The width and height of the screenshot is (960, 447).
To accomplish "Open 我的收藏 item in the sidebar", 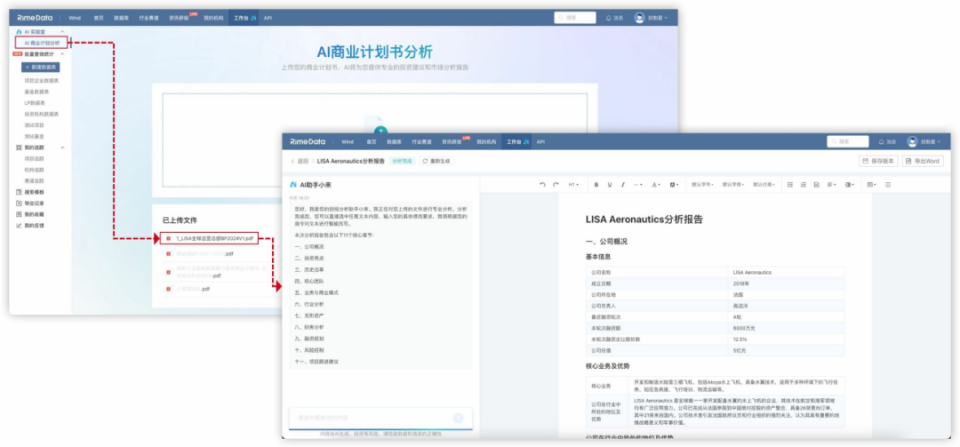I will point(30,214).
